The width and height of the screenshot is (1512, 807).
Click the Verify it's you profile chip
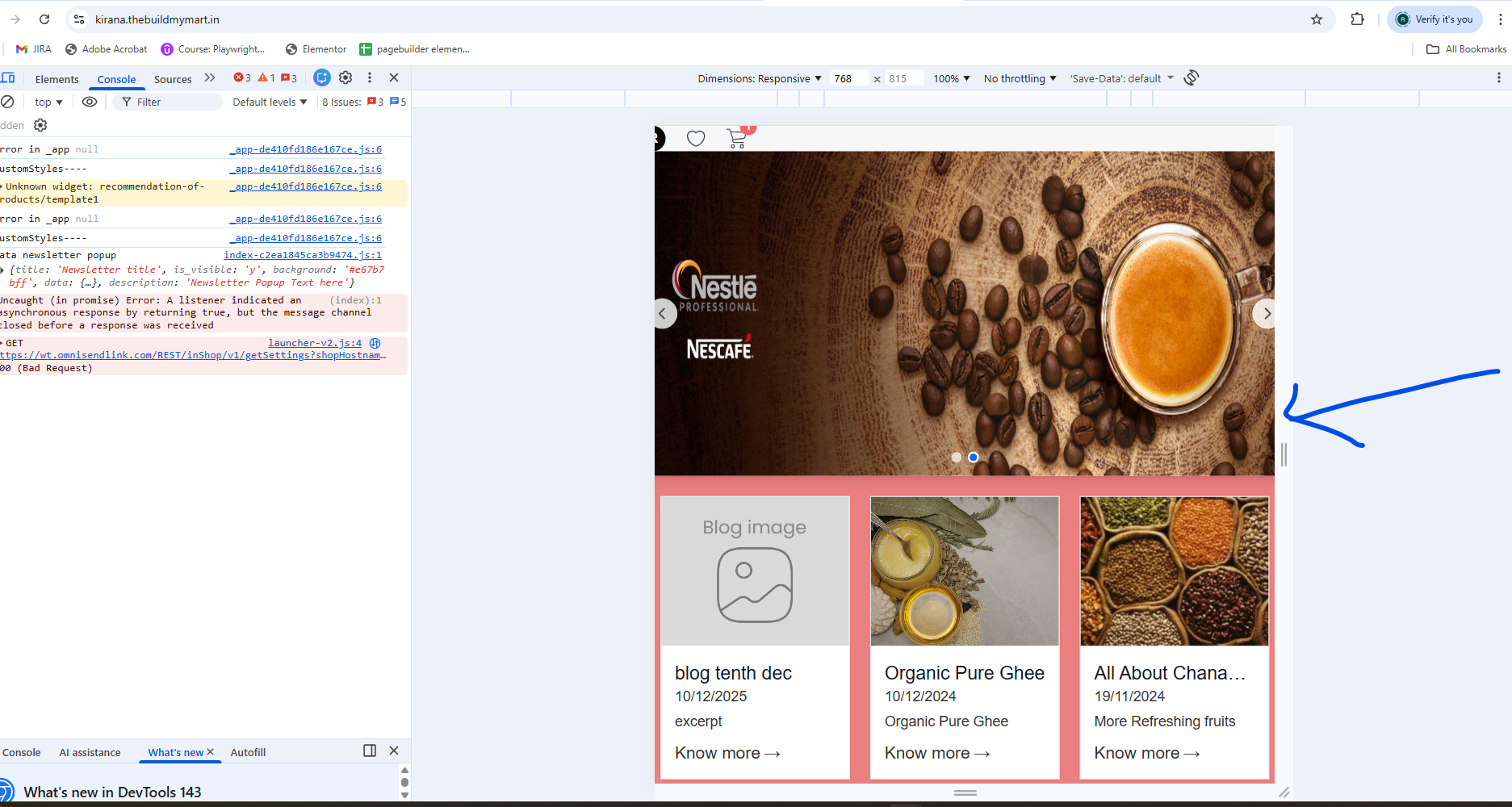point(1435,19)
